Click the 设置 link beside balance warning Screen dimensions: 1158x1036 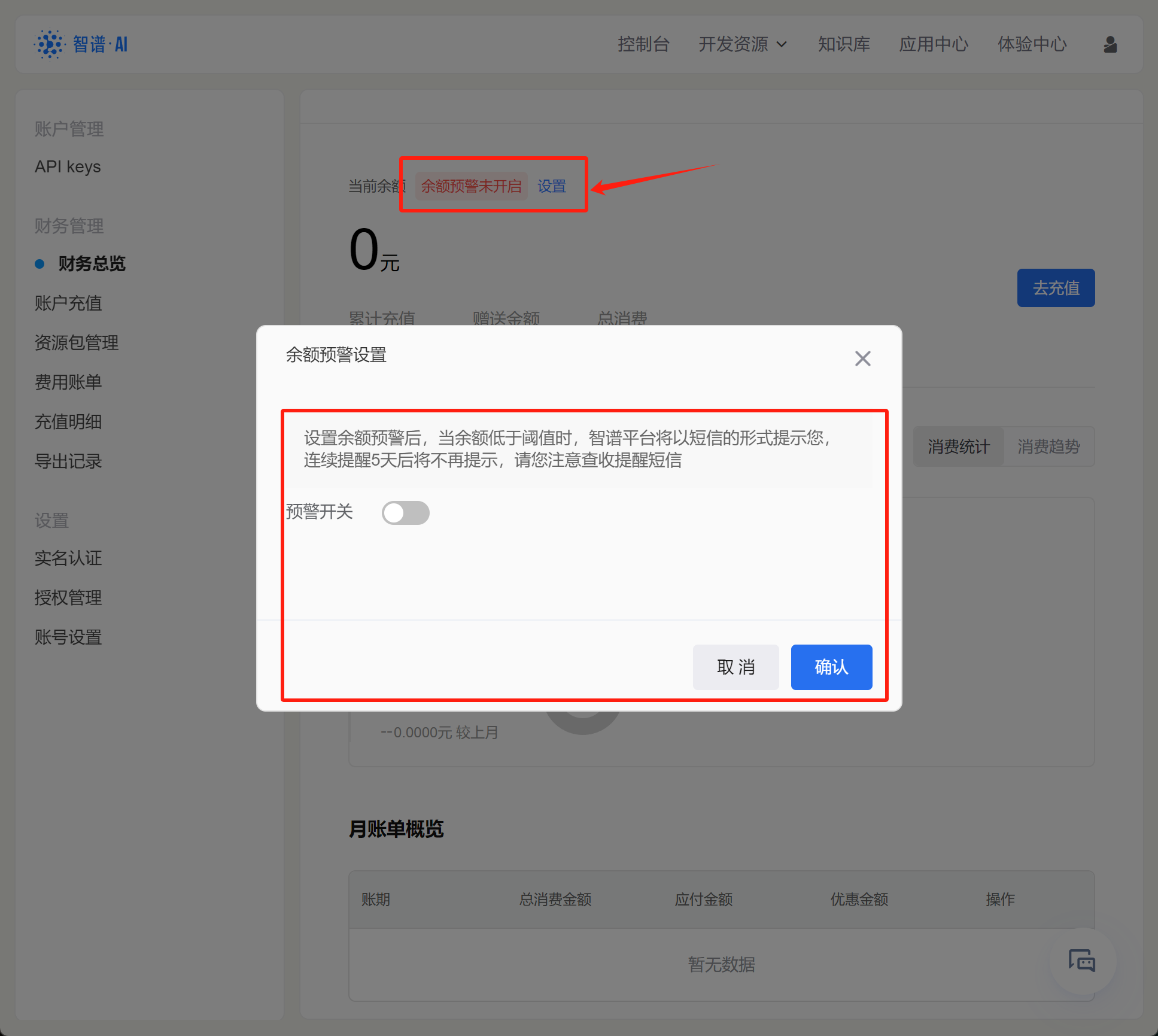coord(551,186)
